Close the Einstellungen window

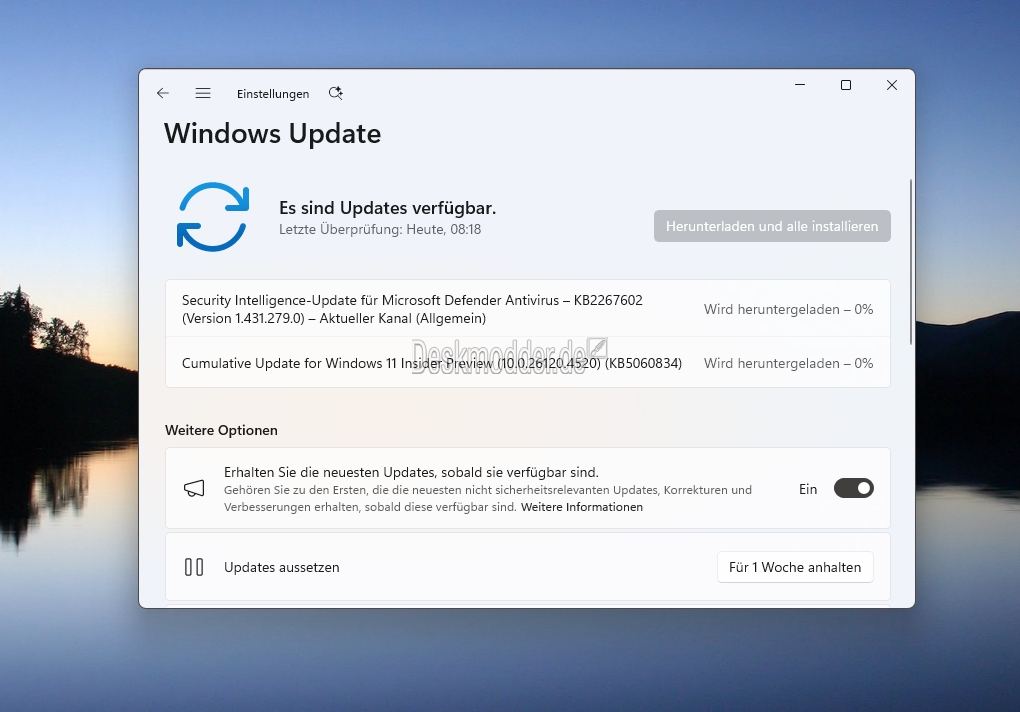pyautogui.click(x=892, y=85)
